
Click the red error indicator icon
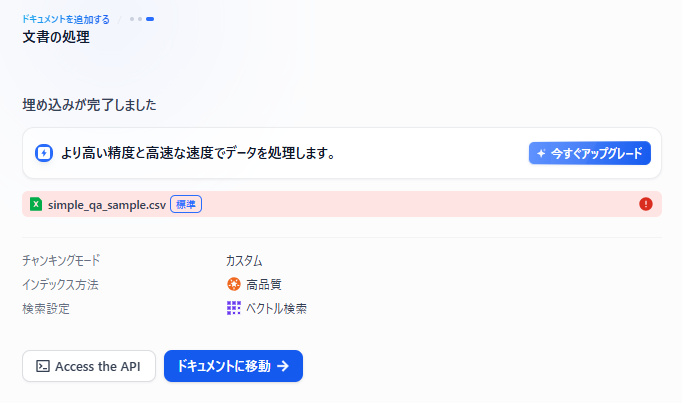(646, 204)
